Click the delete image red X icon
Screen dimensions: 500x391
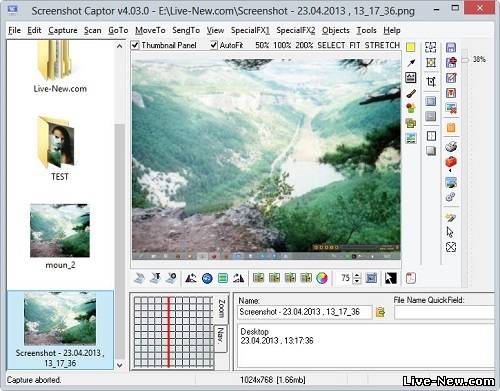point(451,108)
